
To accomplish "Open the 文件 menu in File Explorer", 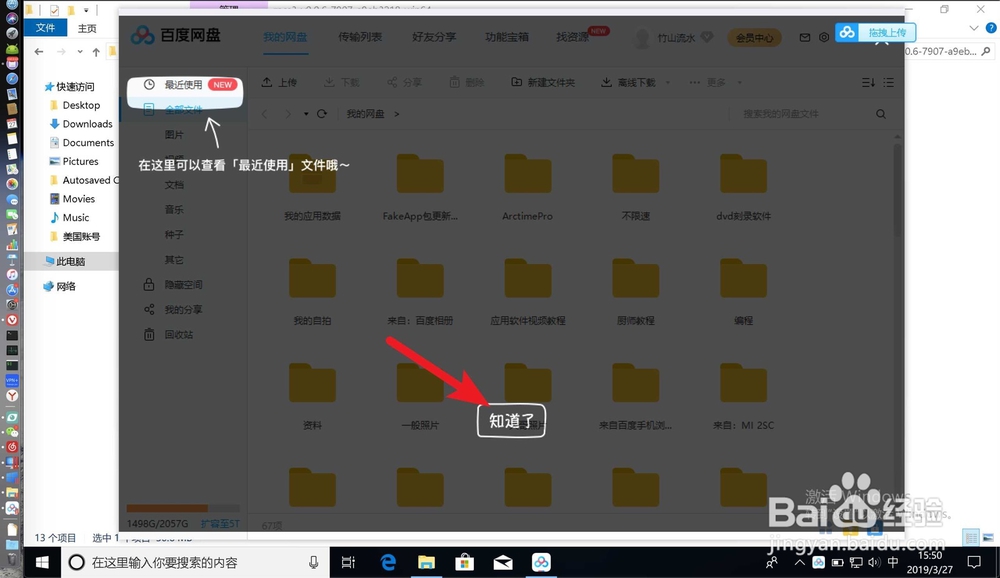I will tap(45, 28).
